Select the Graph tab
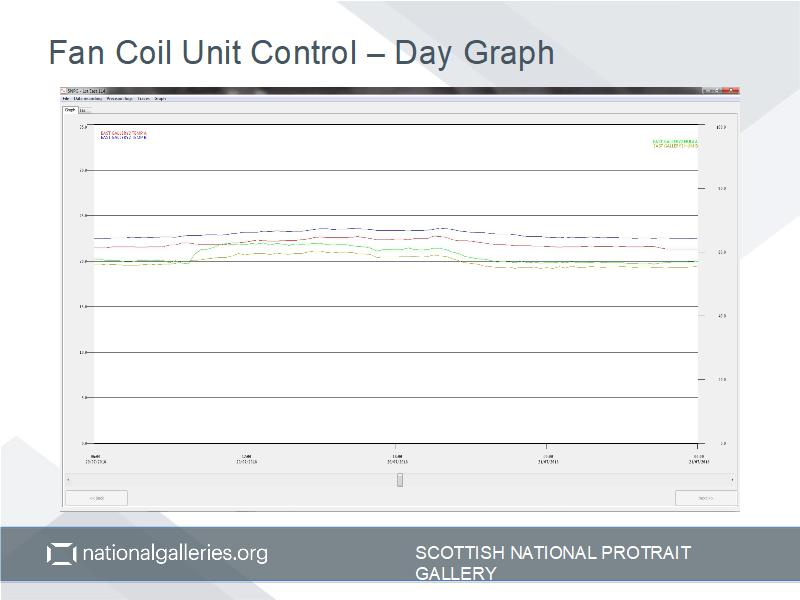The width and height of the screenshot is (800, 600). click(x=70, y=110)
